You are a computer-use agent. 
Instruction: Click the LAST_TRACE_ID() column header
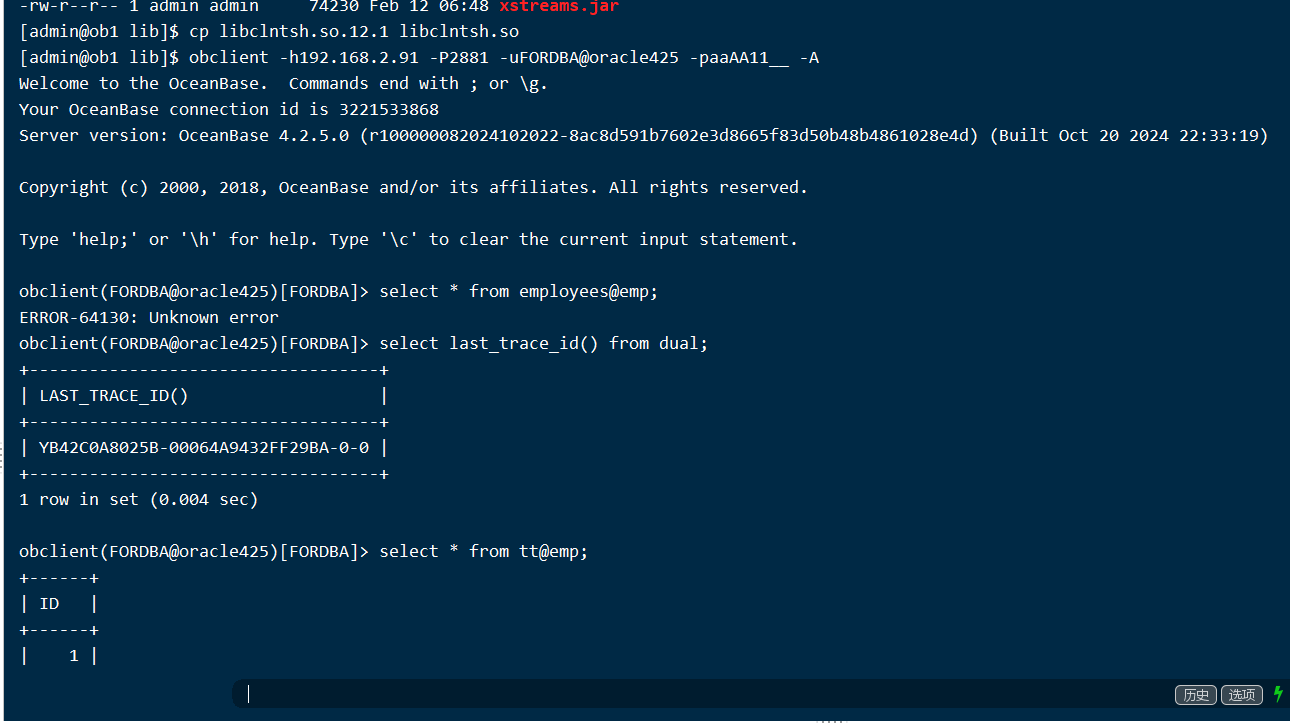[113, 395]
